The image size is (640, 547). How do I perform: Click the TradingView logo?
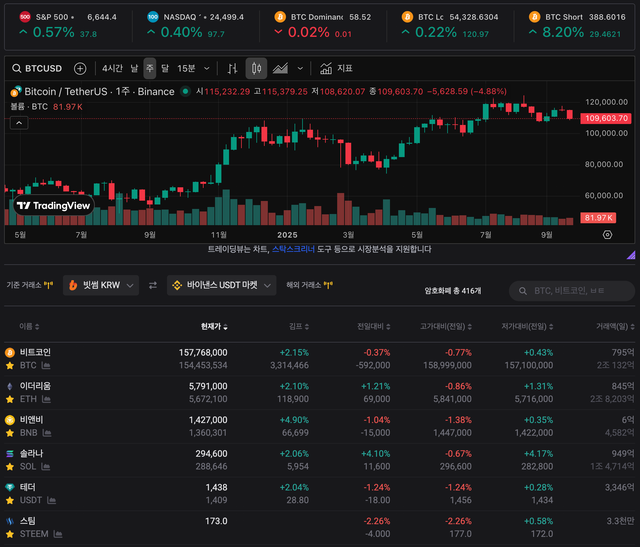tap(53, 205)
